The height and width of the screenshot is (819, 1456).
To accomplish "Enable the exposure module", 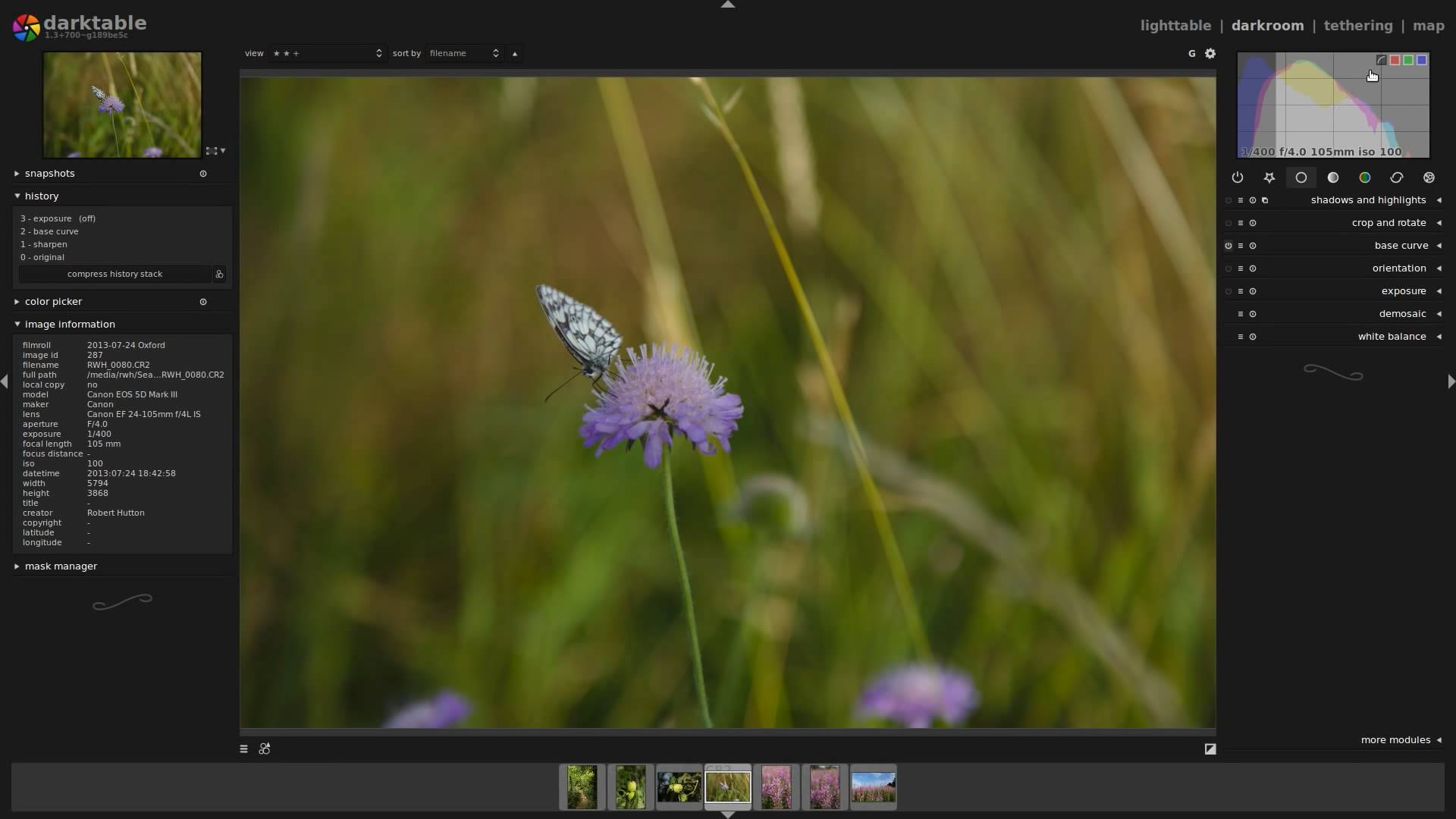I will pyautogui.click(x=1228, y=291).
